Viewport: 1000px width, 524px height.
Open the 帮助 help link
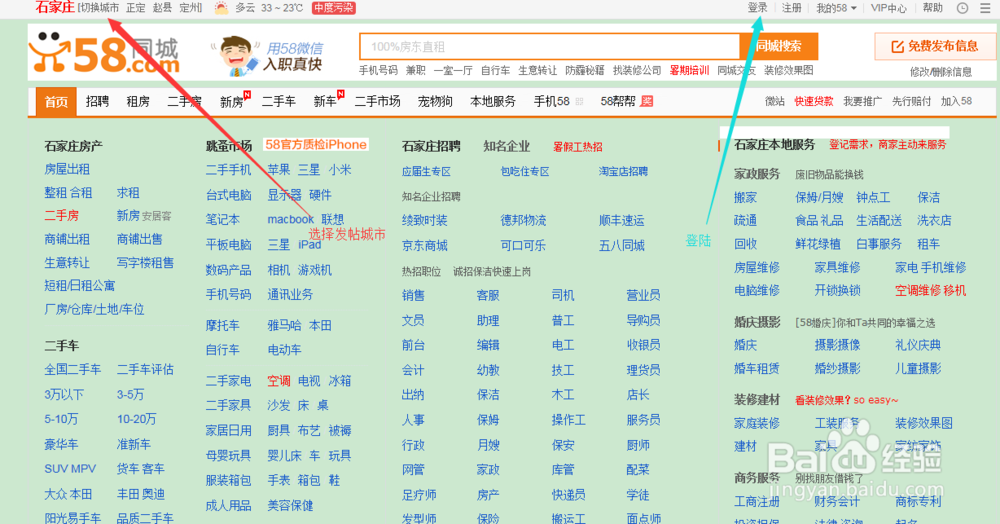tap(932, 8)
